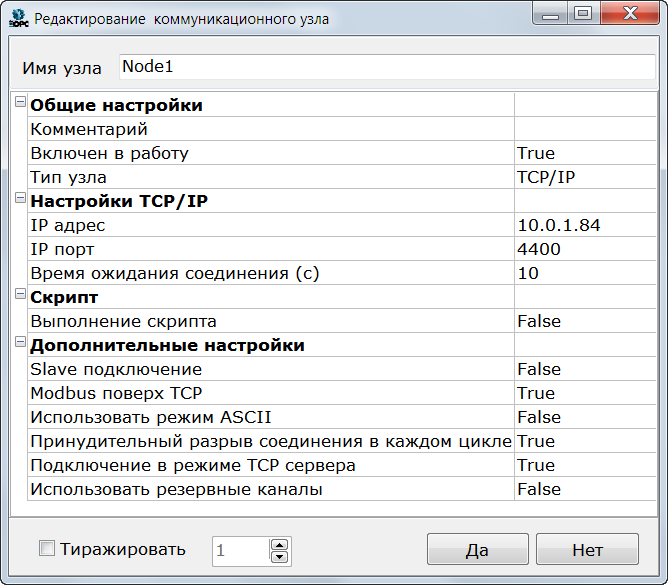The width and height of the screenshot is (668, 585).
Task: Change Подключение в режиме TCP сервера value True
Action: (x=585, y=465)
